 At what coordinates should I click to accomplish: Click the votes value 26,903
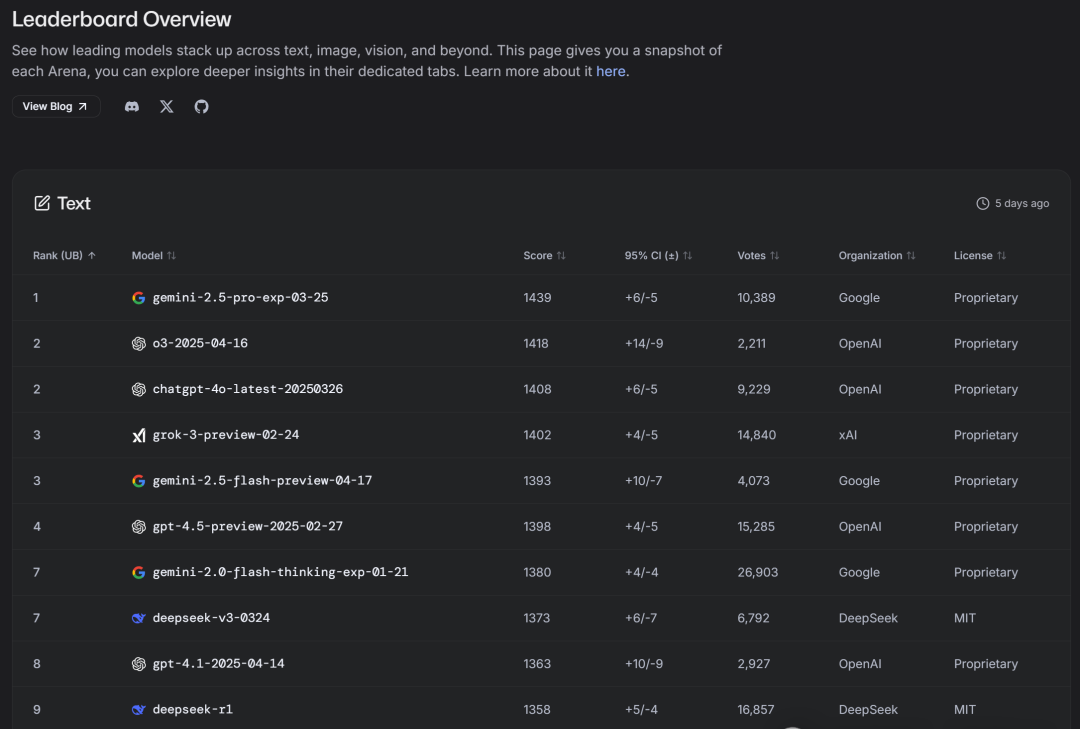[758, 572]
